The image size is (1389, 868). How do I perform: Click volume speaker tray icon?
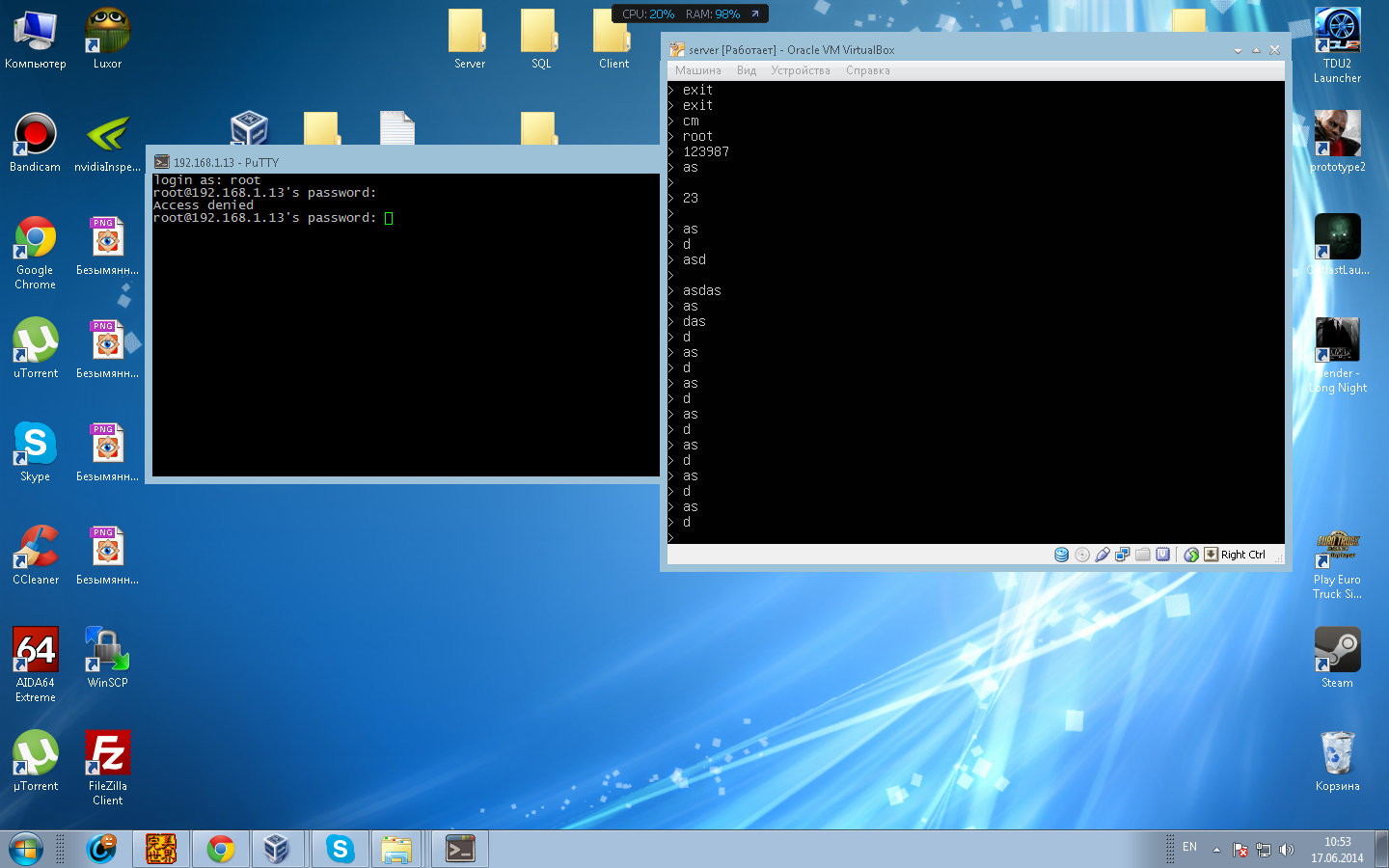point(1286,850)
